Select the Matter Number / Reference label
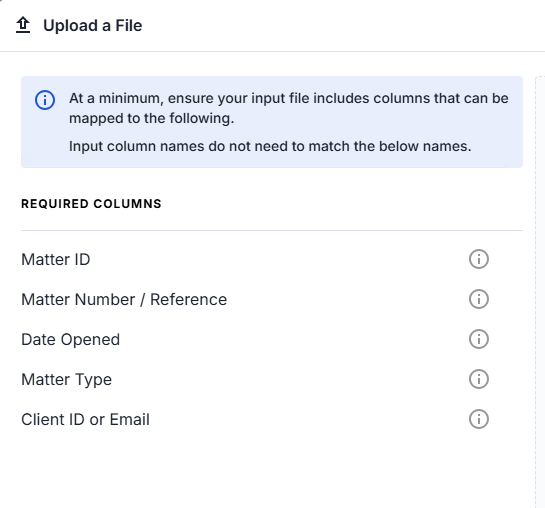Image resolution: width=545 pixels, height=508 pixels. coord(124,300)
